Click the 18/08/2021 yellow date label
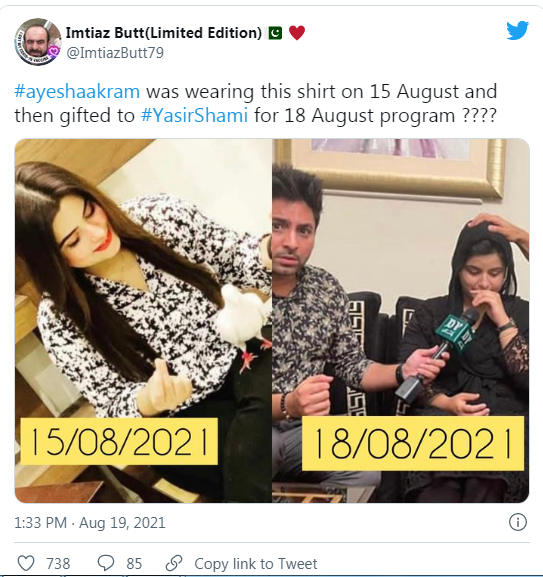The image size is (543, 577). [x=413, y=443]
